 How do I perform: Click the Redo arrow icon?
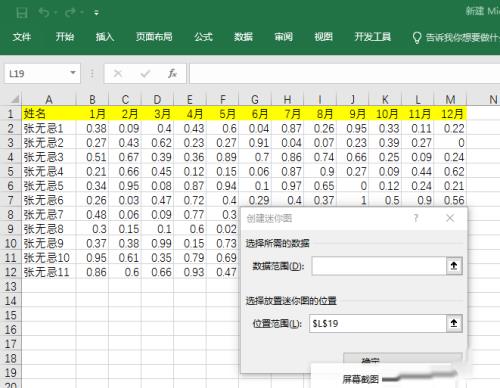70,13
